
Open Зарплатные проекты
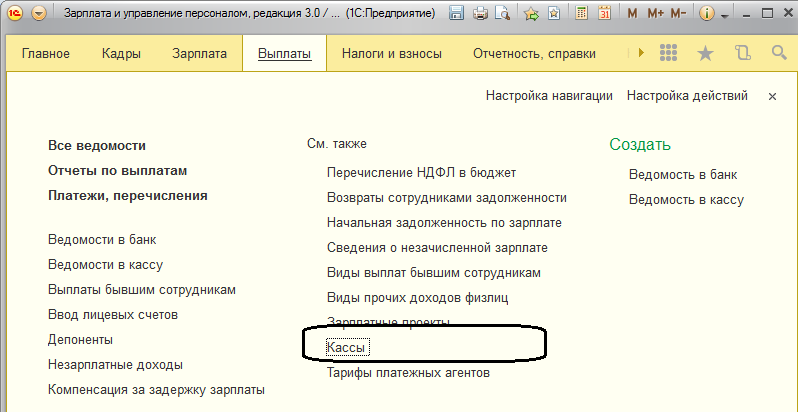(388, 322)
